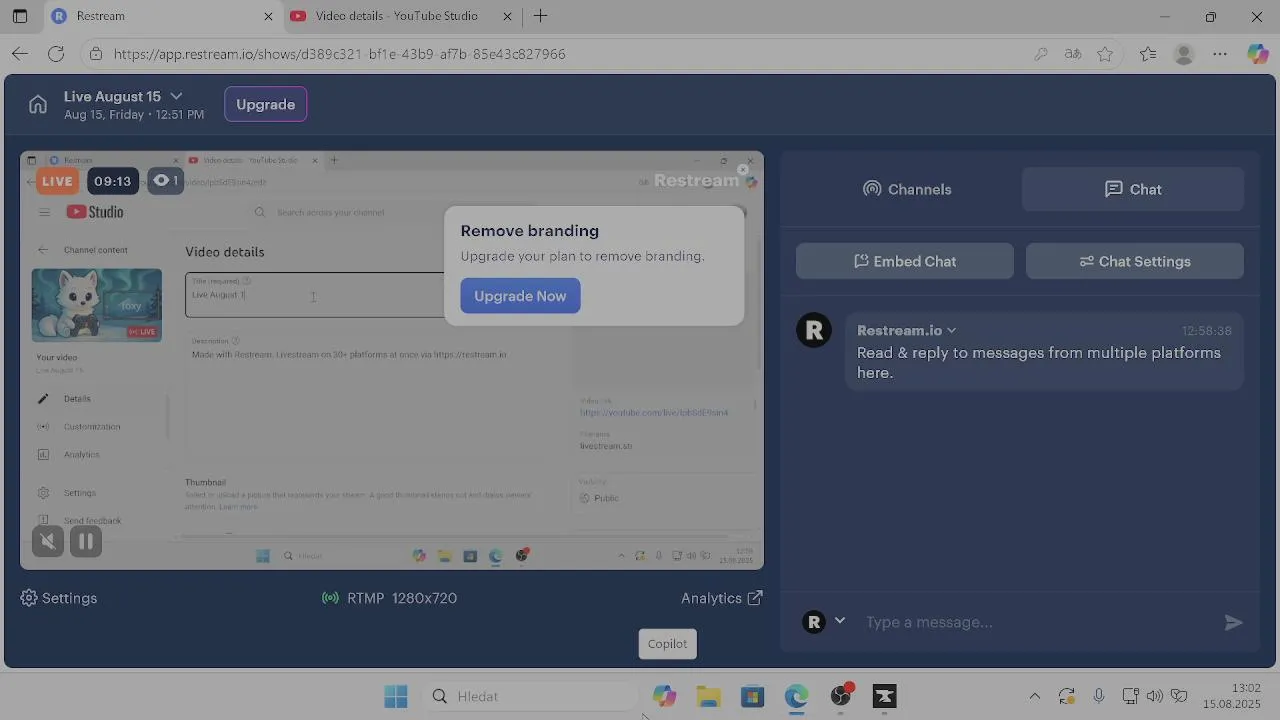
Task: Click the stream preview thumbnail
Action: (x=392, y=360)
